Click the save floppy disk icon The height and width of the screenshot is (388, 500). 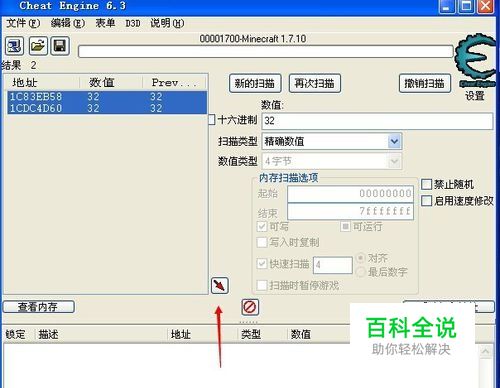[60, 46]
